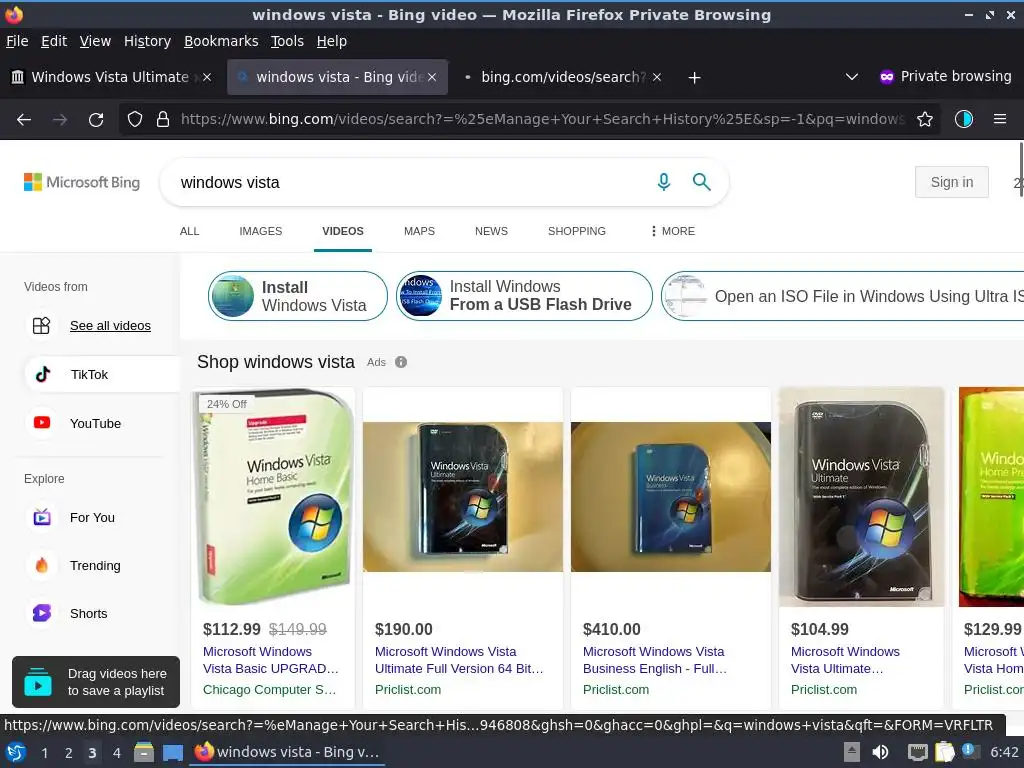Screen dimensions: 1024x768
Task: Open Vista Business English Full link
Action: pos(655,660)
